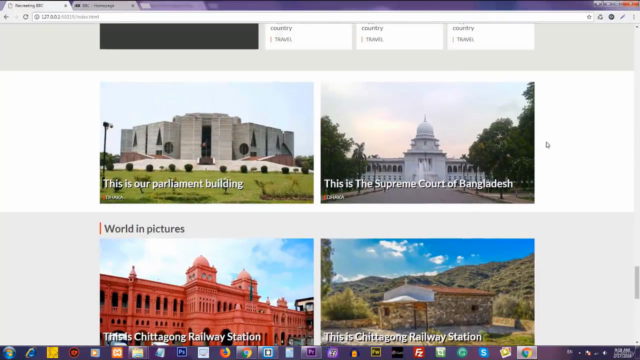Close the BBC - Homepage tab
Image resolution: width=640 pixels, height=360 pixels.
[132, 6]
